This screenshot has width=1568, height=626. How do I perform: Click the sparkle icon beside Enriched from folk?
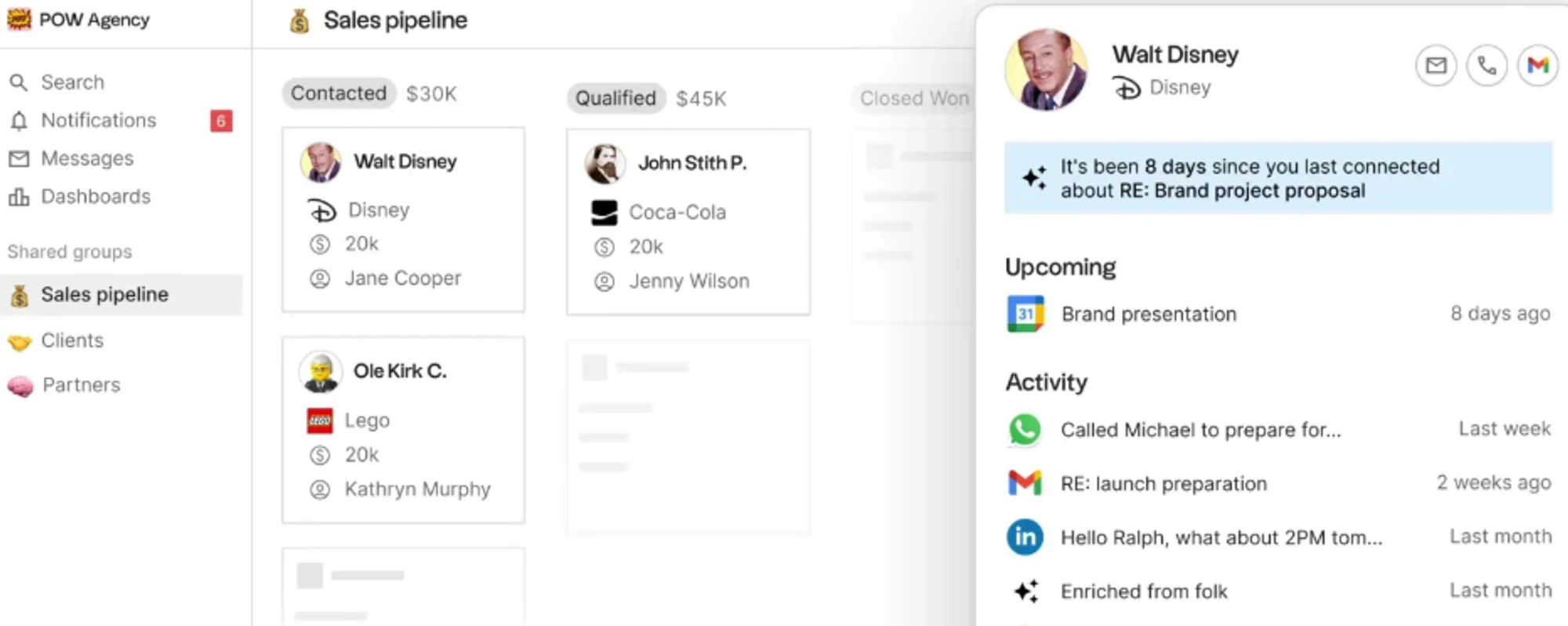click(x=1026, y=591)
